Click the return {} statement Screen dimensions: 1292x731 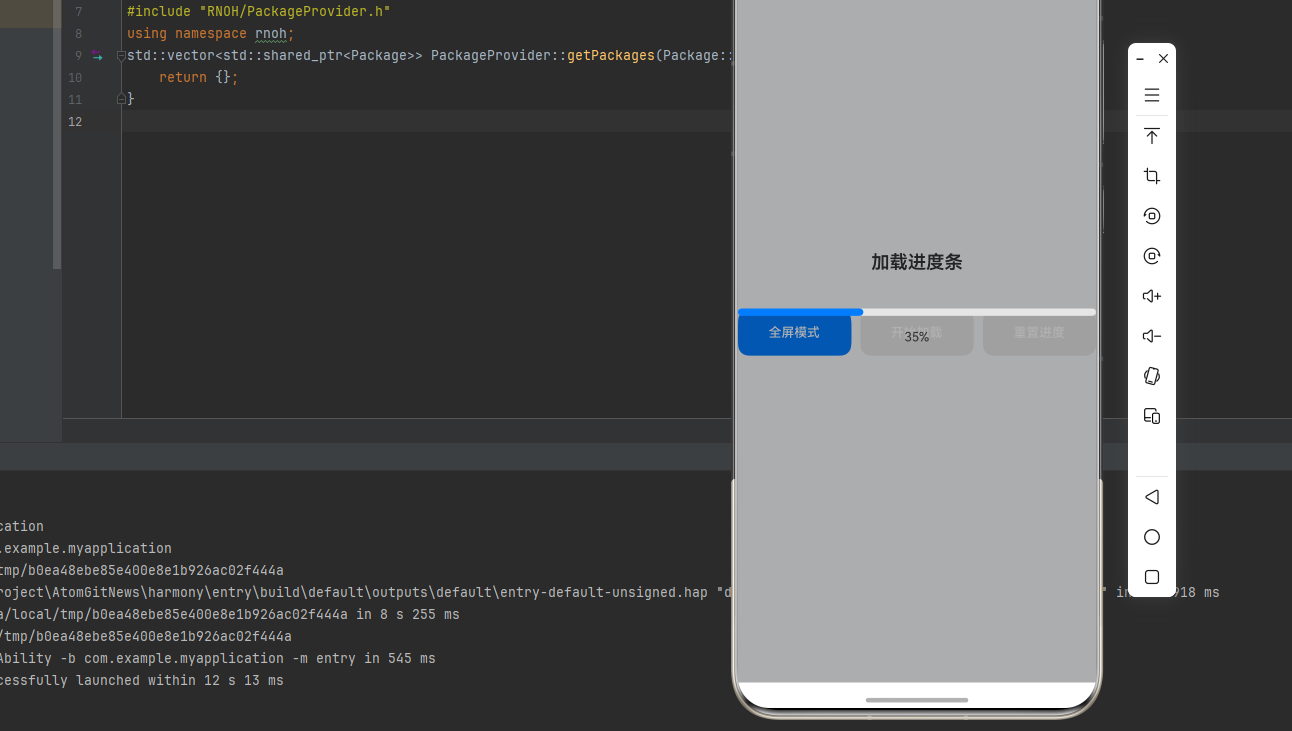click(x=198, y=78)
